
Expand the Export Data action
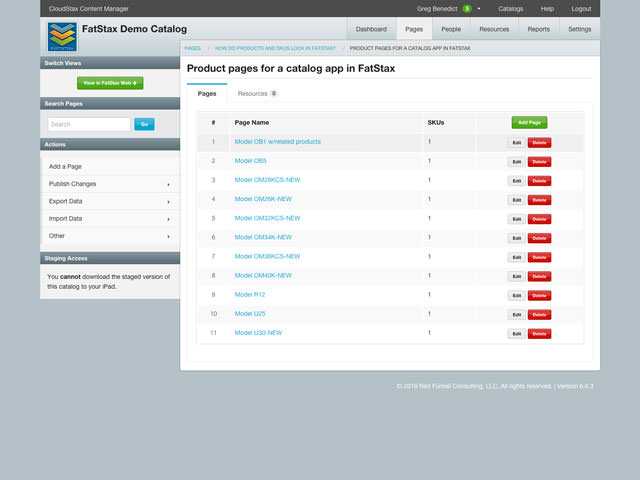click(x=111, y=201)
